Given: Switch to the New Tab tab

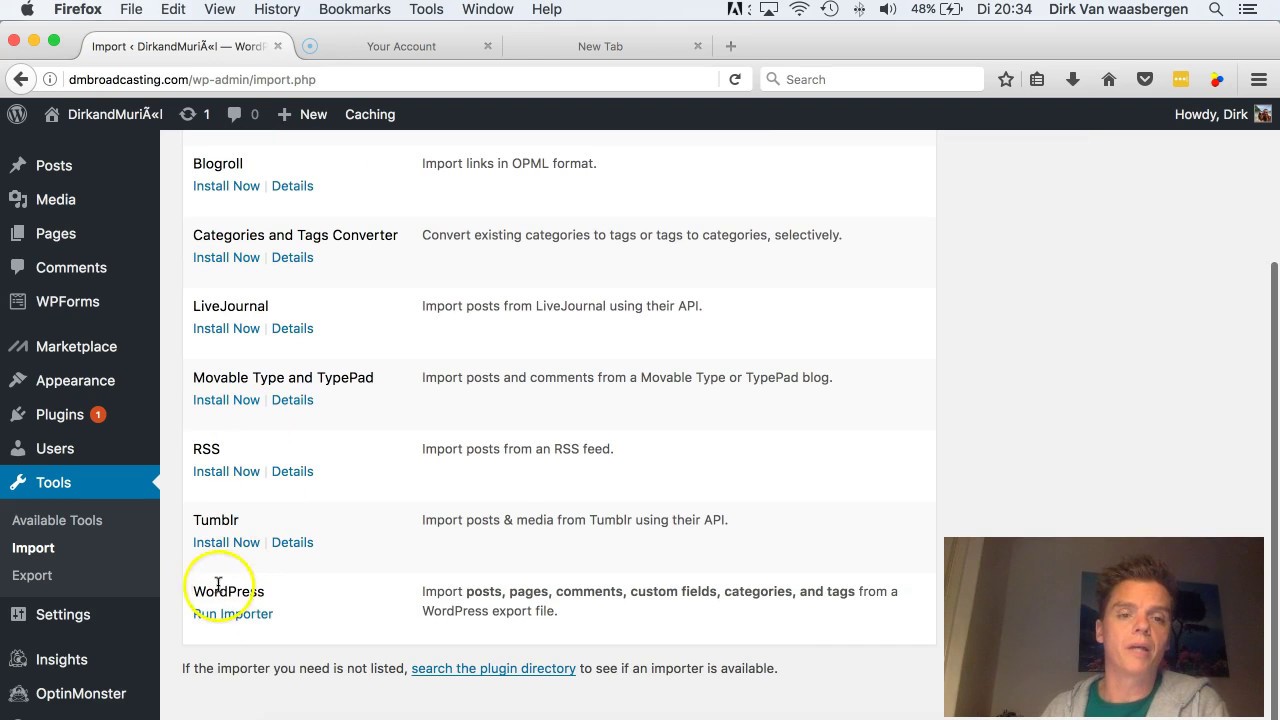Looking at the screenshot, I should click(x=600, y=46).
